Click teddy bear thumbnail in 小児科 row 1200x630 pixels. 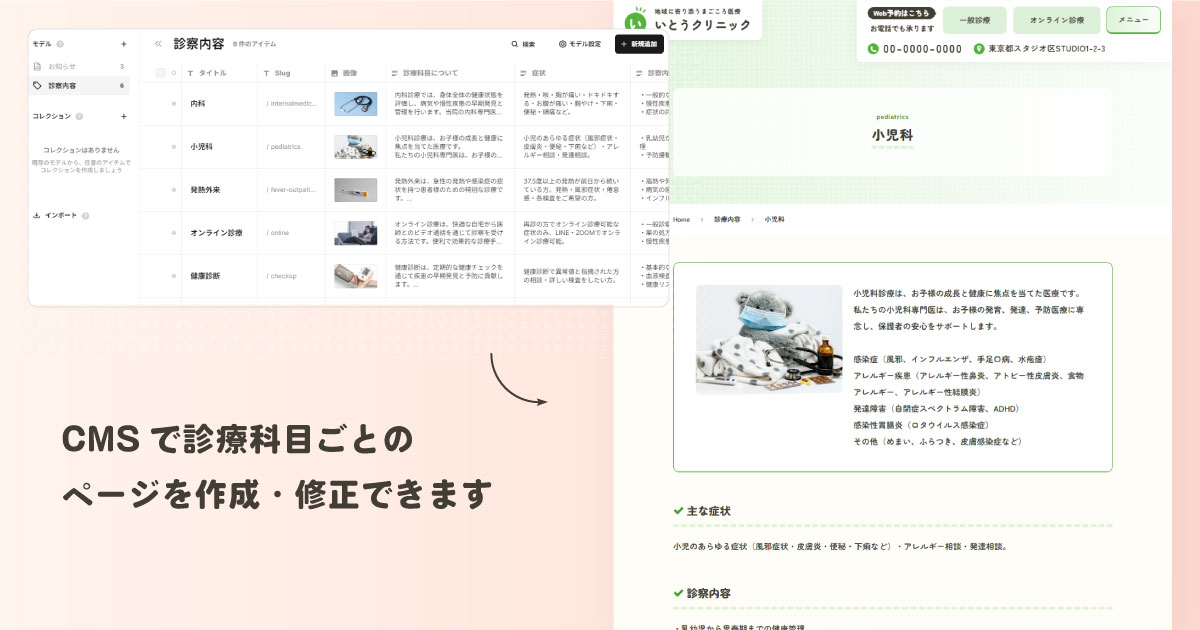pyautogui.click(x=355, y=146)
